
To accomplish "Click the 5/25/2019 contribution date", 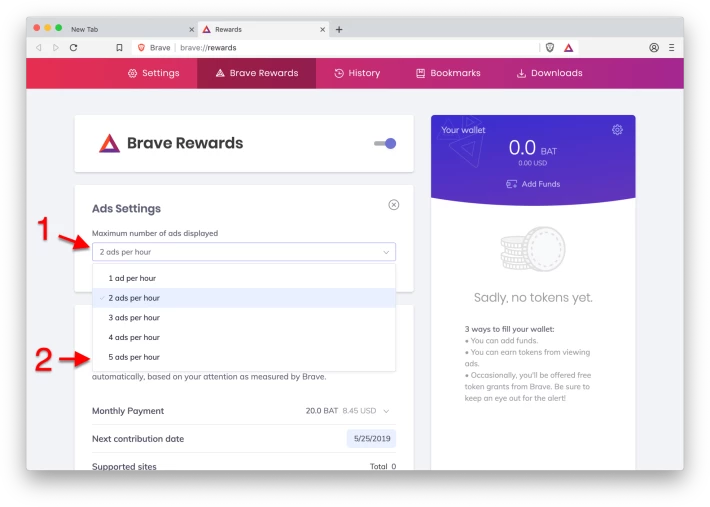I will coord(372,439).
